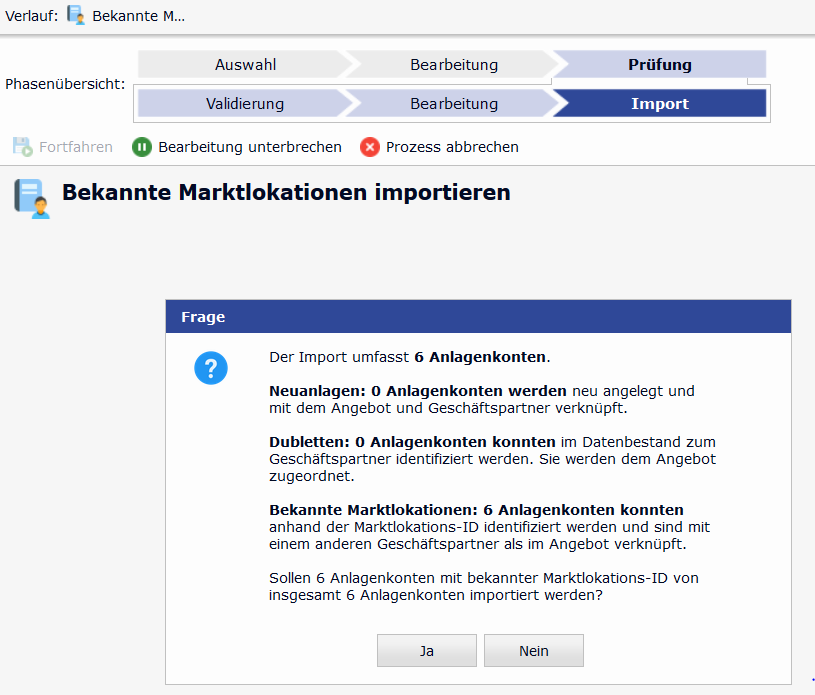Decline the import with Nein
Viewport: 815px width, 695px height.
coord(533,651)
